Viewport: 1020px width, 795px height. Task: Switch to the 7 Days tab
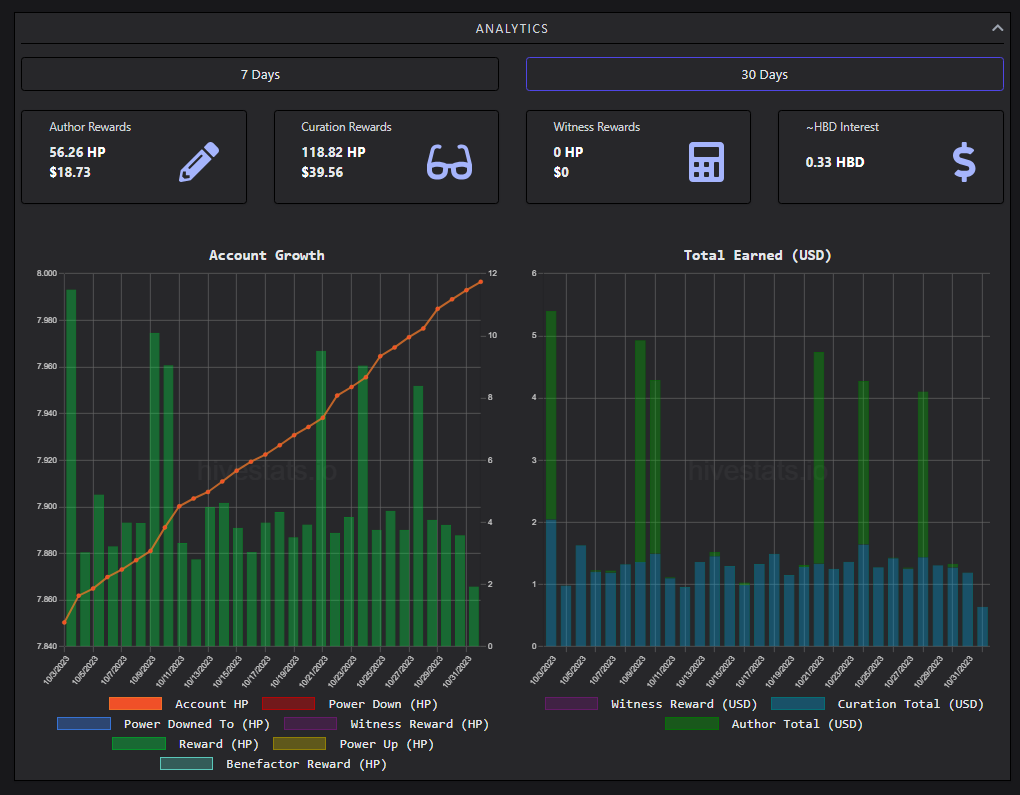260,74
